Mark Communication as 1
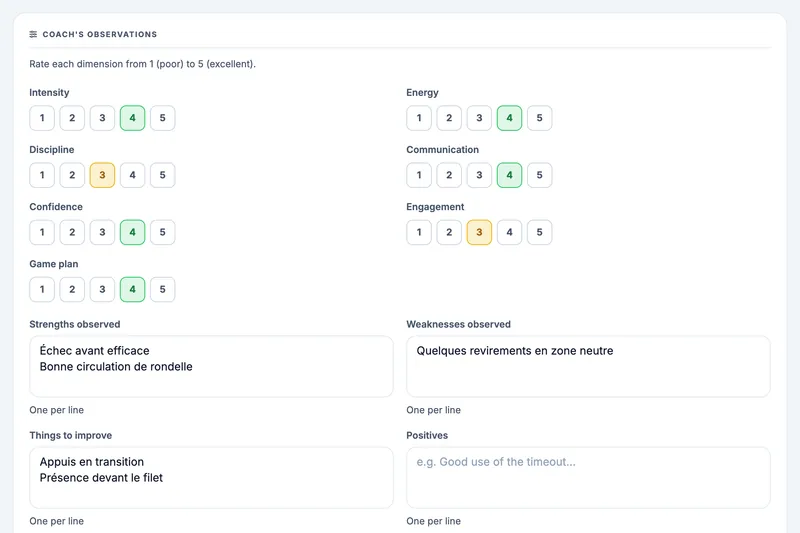This screenshot has width=800, height=533. [x=419, y=175]
